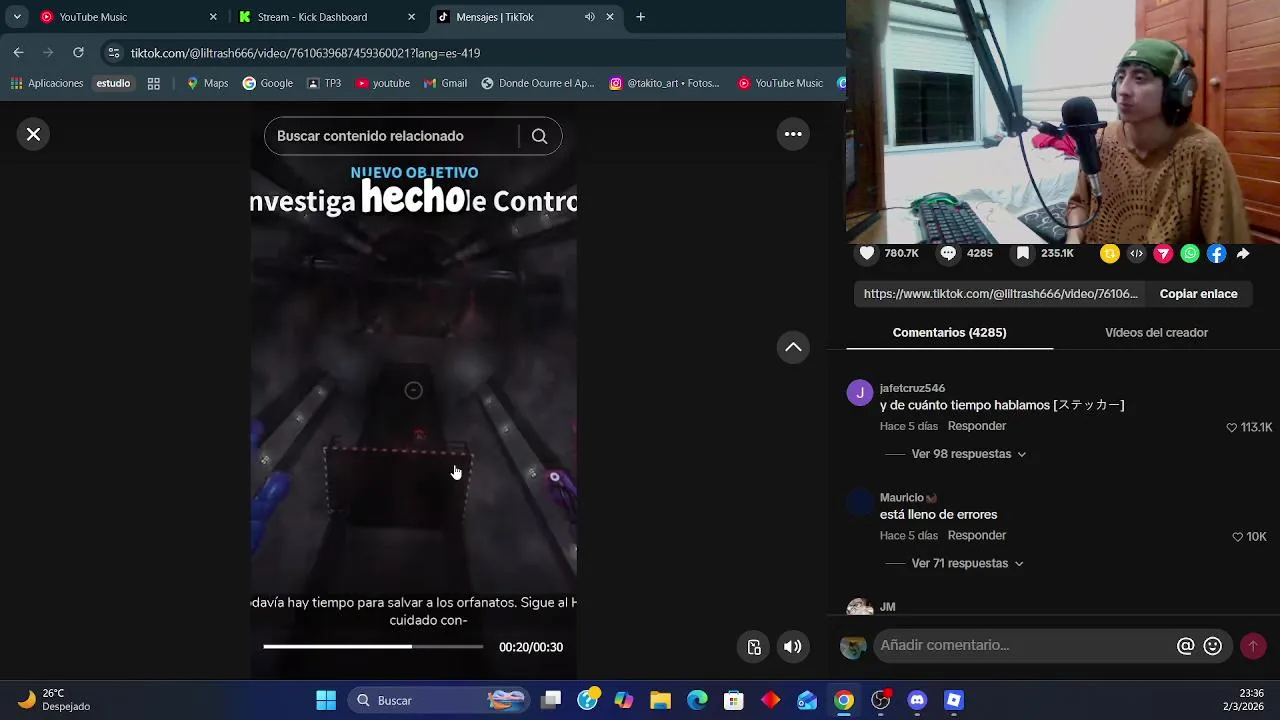Go back in browser
The width and height of the screenshot is (1280, 720).
coord(19,52)
